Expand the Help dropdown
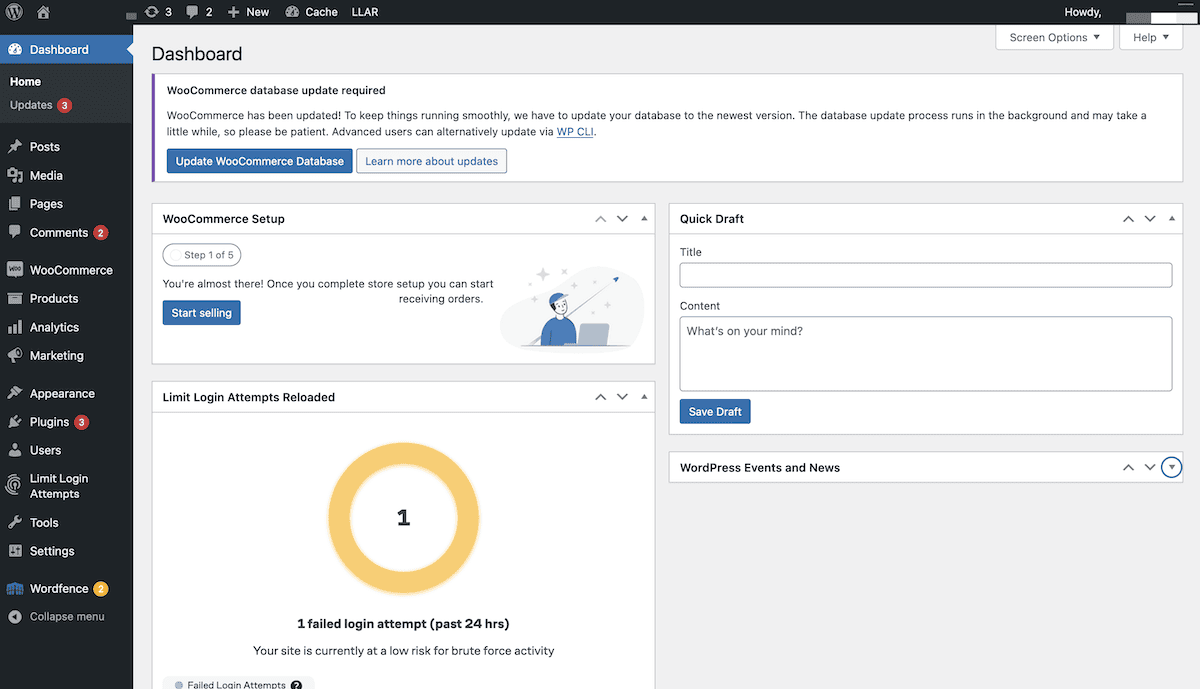This screenshot has height=689, width=1200. point(1150,37)
